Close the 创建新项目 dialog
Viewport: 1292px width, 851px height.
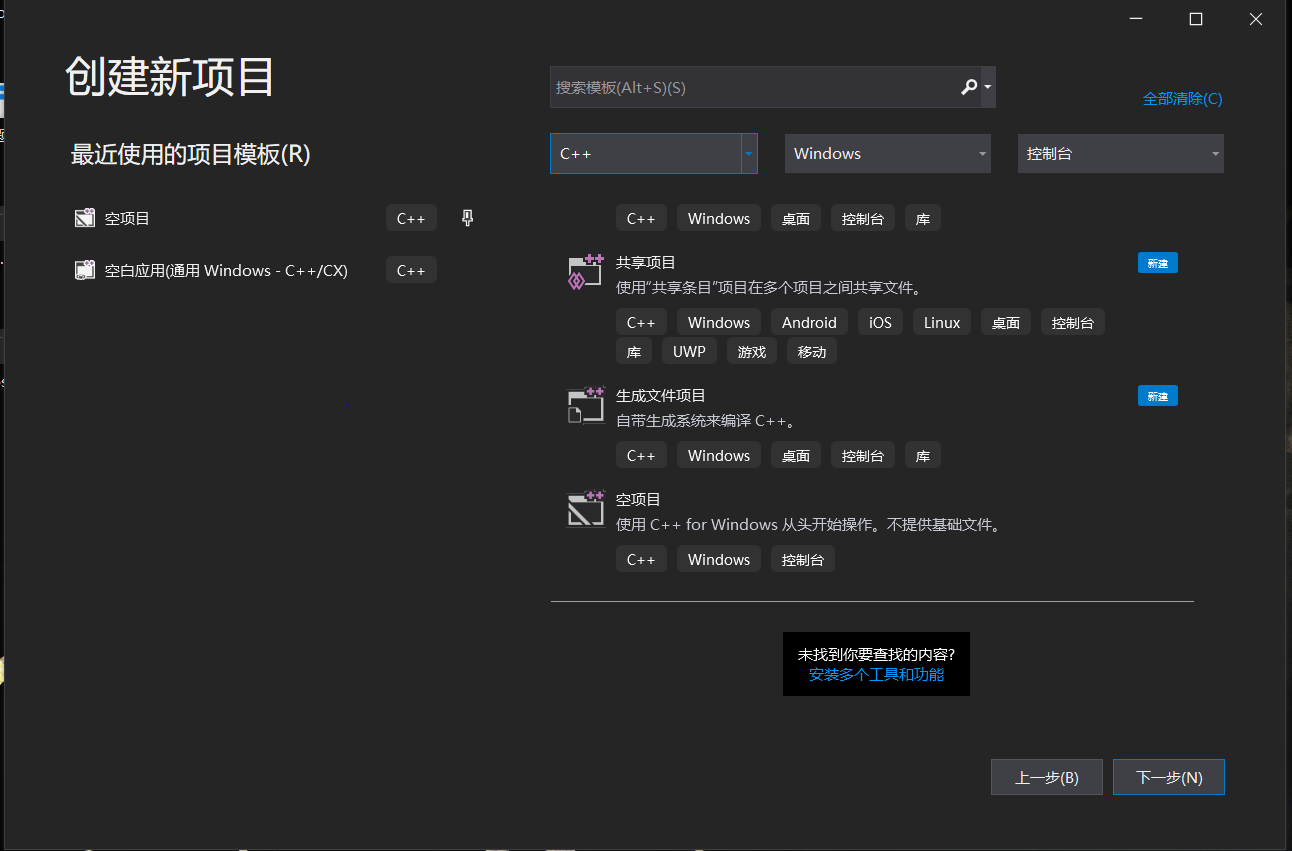[1256, 19]
